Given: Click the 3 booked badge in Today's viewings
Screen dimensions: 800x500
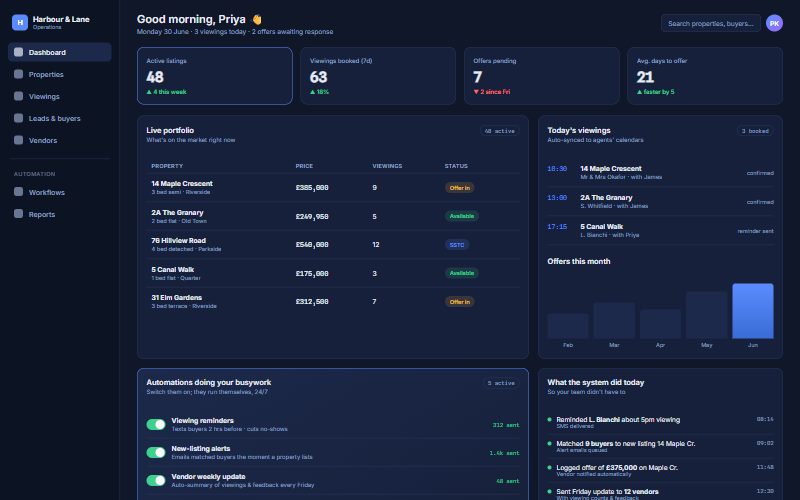Looking at the screenshot, I should coord(755,131).
